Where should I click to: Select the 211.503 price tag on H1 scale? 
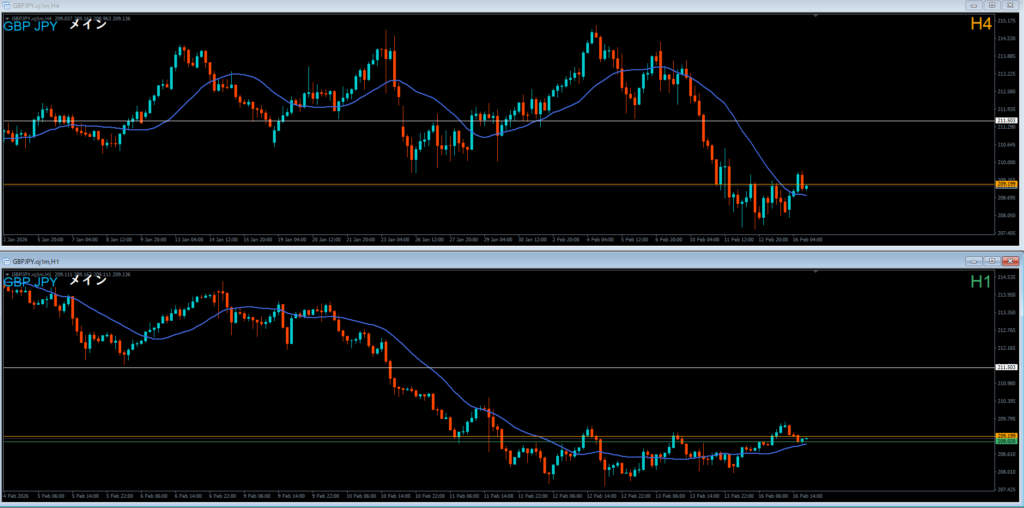pos(1006,368)
